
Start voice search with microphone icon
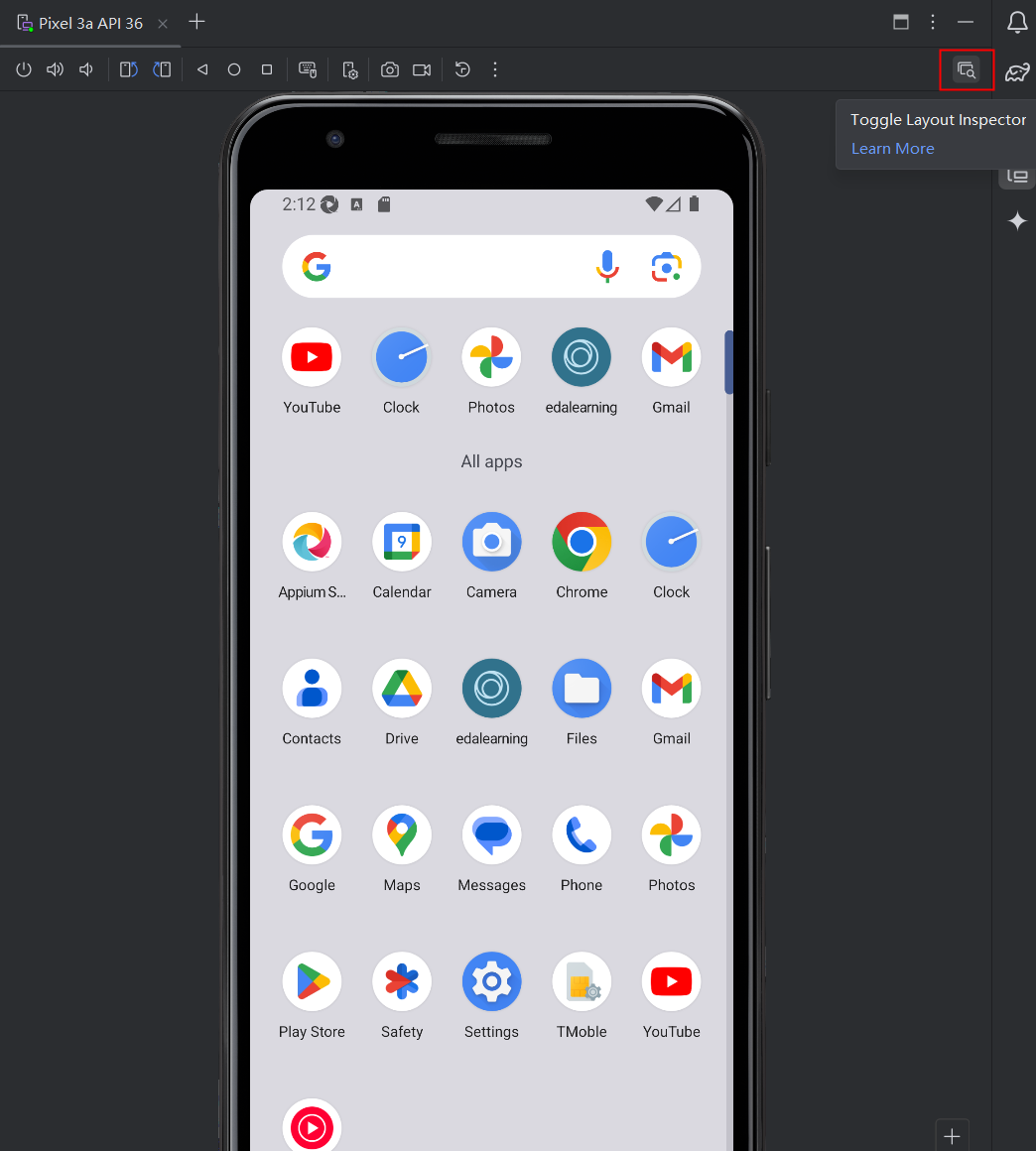point(607,267)
